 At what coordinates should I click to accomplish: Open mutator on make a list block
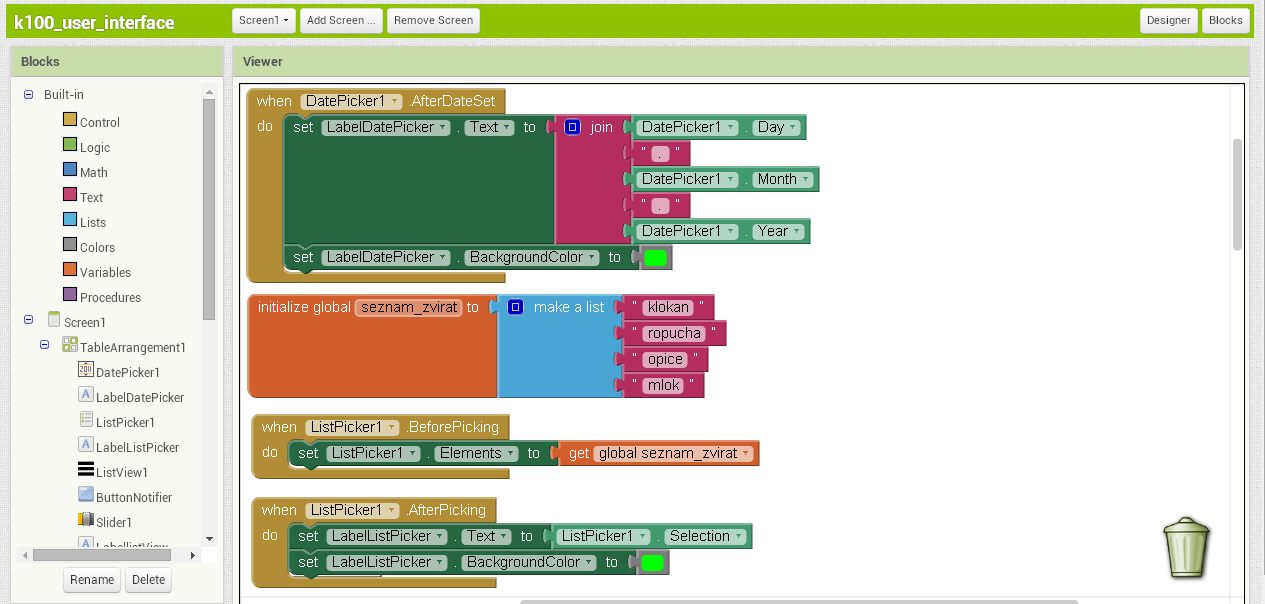[x=515, y=307]
